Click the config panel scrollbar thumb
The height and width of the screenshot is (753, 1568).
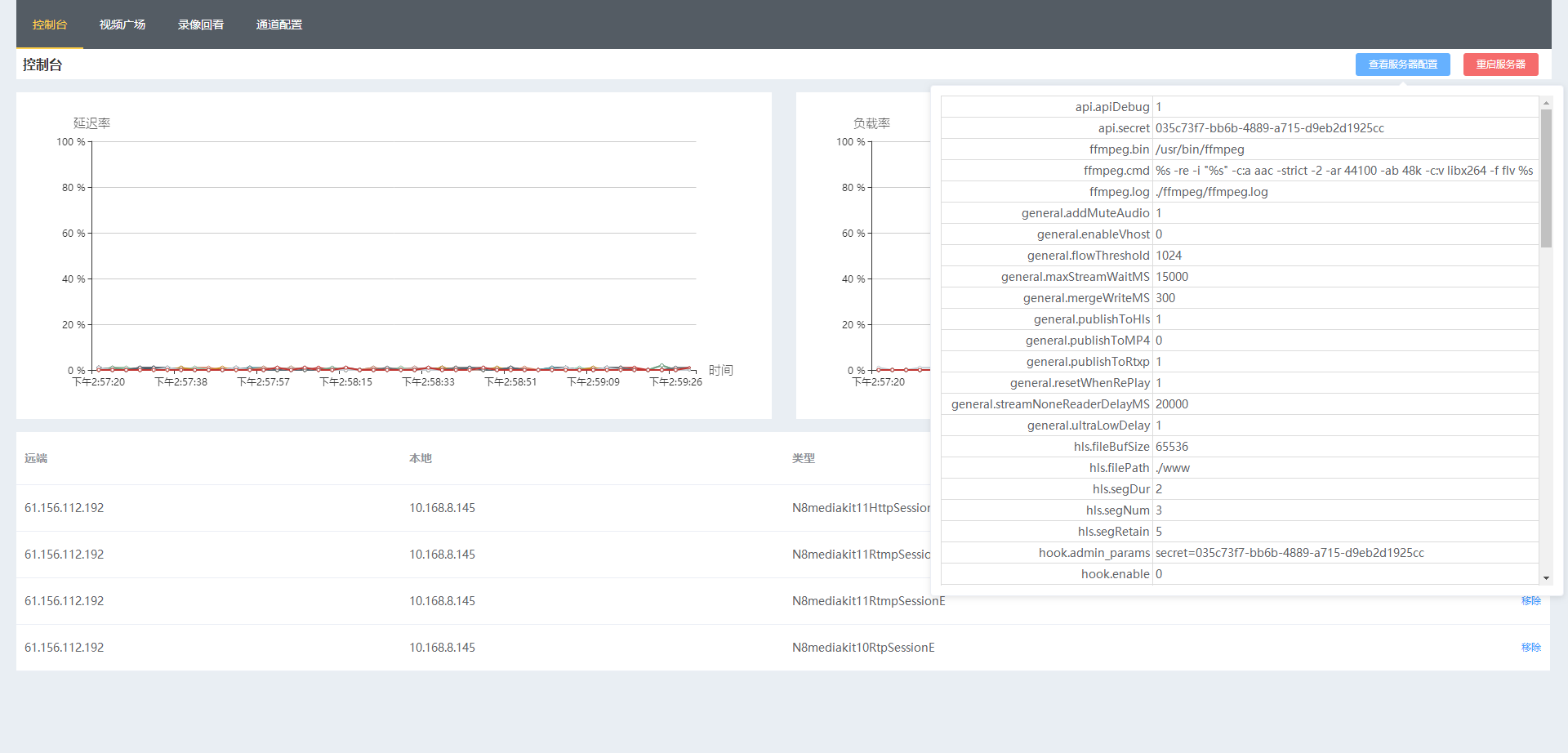1546,178
